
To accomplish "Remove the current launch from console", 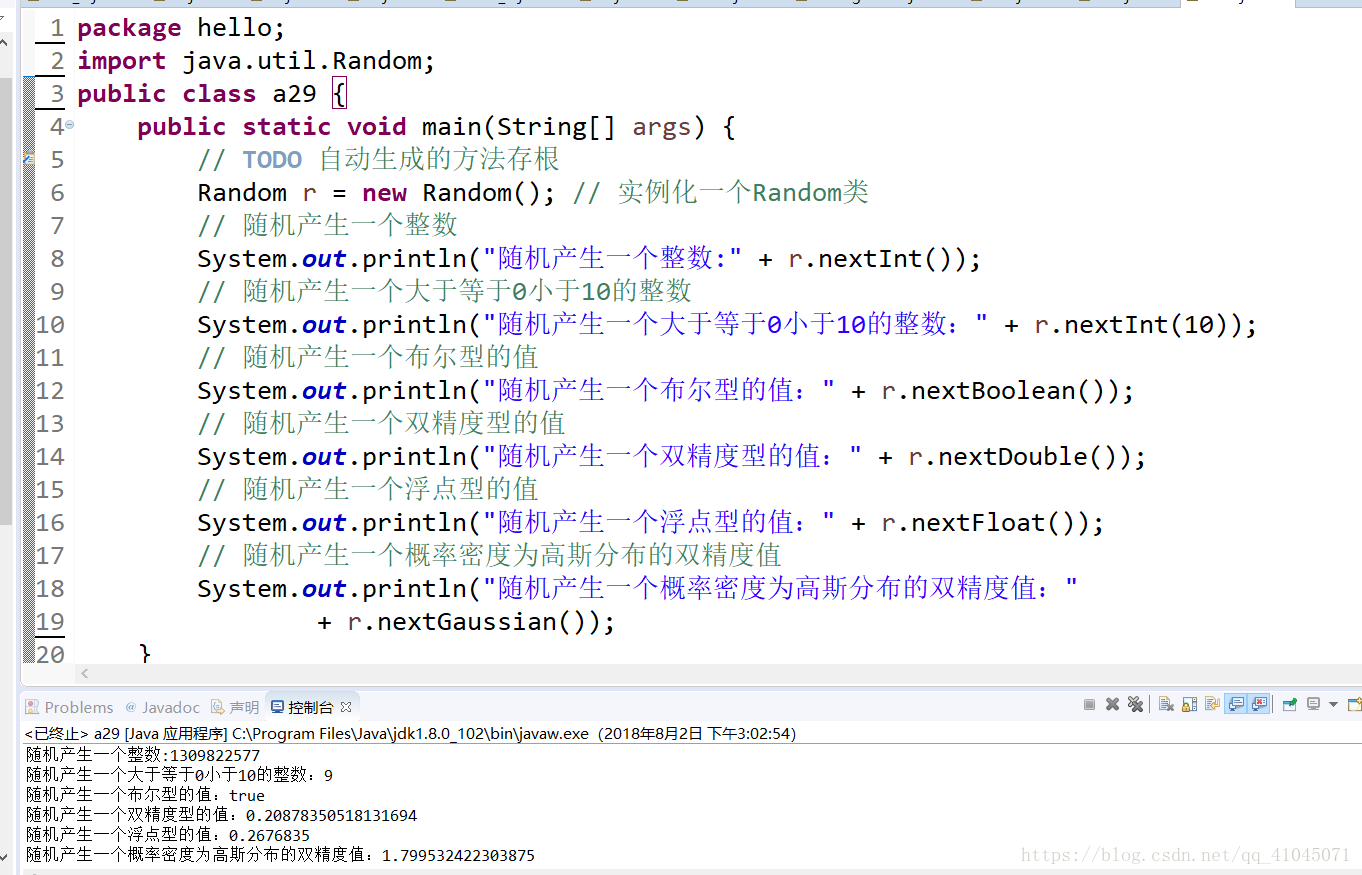I will tap(1113, 704).
